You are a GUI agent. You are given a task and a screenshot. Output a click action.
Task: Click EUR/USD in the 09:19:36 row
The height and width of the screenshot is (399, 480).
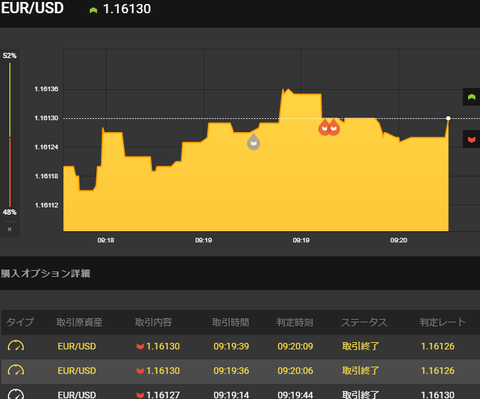tap(77, 371)
